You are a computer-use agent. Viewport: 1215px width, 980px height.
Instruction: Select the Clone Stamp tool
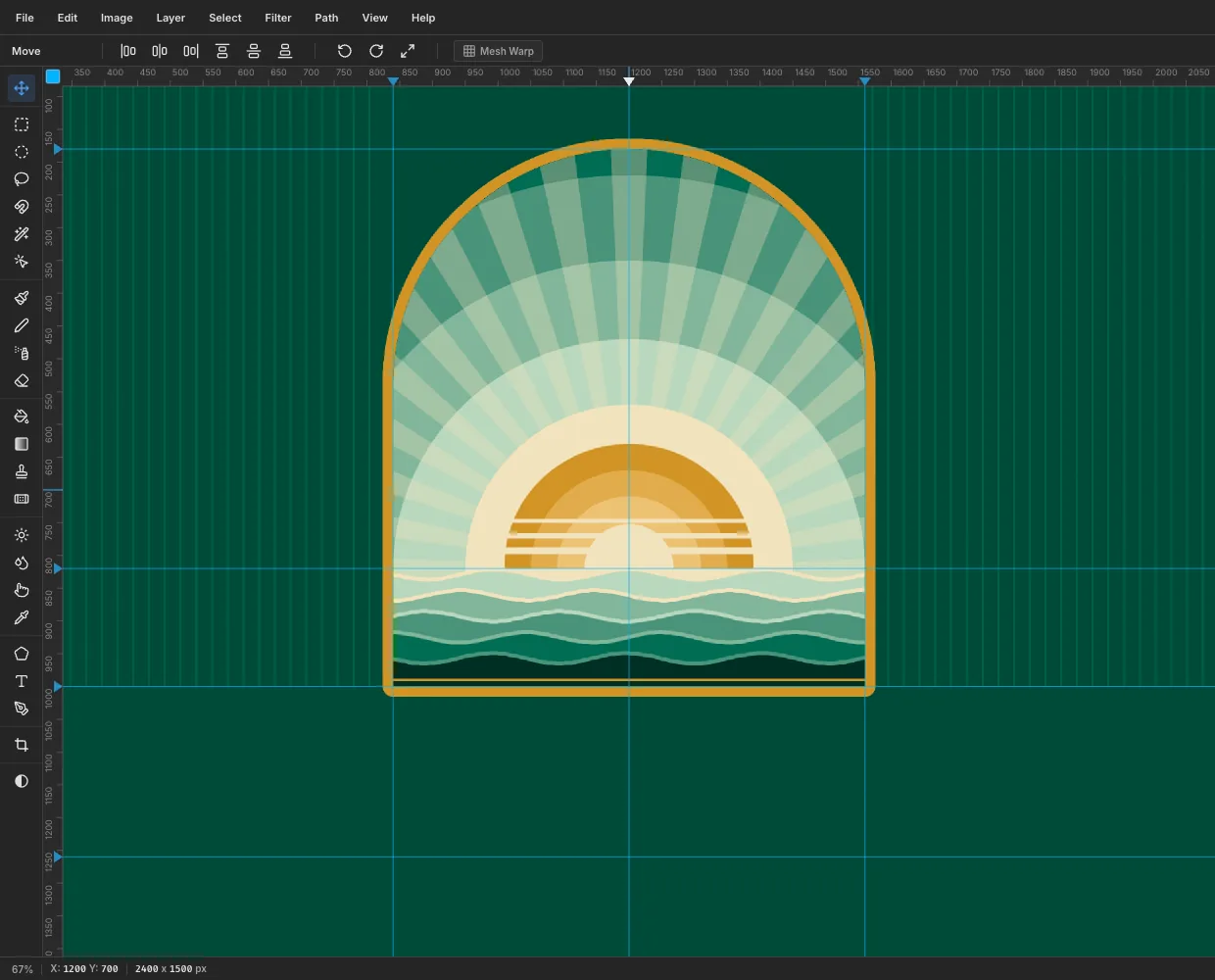pyautogui.click(x=22, y=471)
